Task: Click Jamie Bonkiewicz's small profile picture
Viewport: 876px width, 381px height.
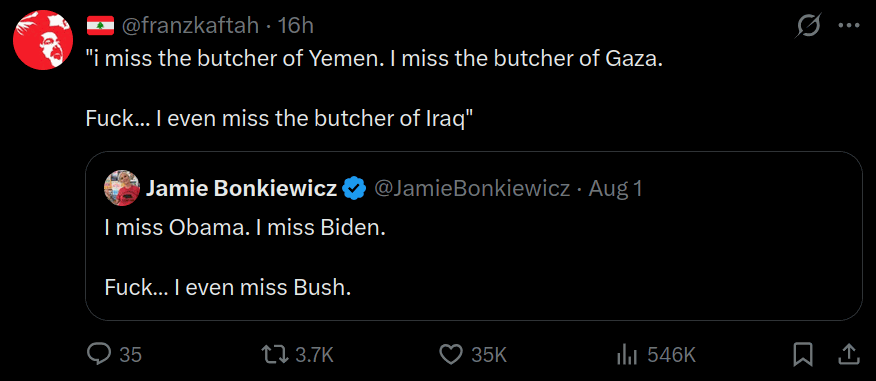Action: pyautogui.click(x=122, y=189)
